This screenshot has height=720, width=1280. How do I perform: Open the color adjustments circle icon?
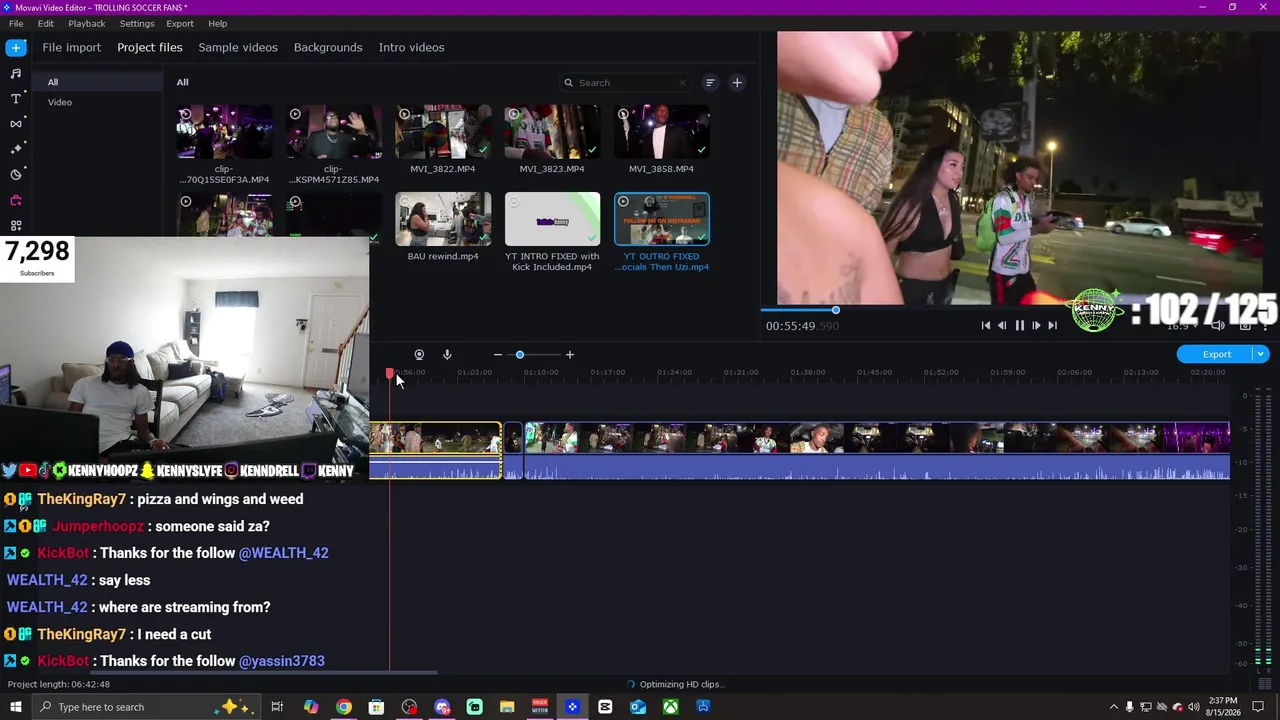coord(16,174)
